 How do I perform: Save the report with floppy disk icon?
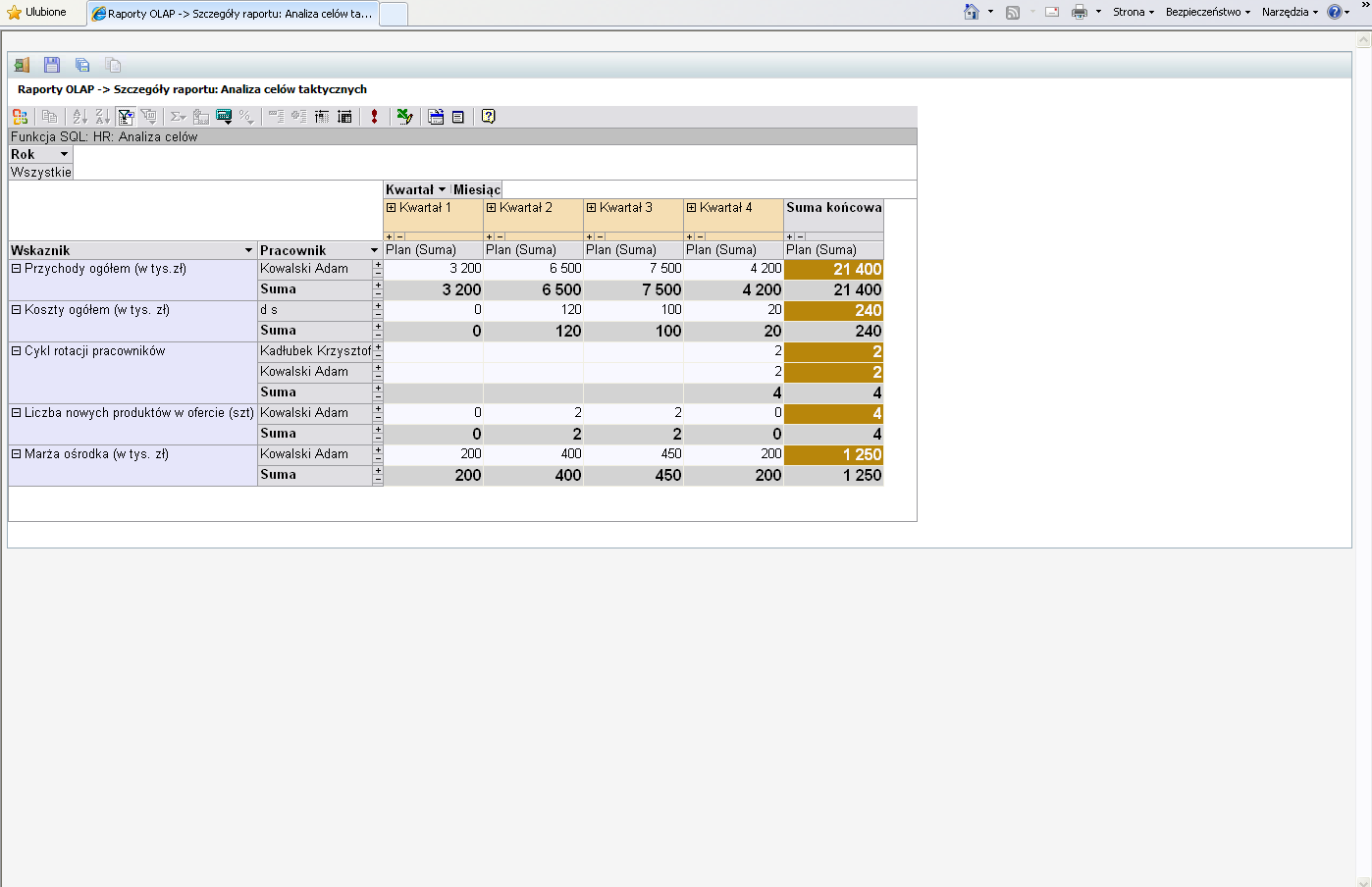point(52,65)
